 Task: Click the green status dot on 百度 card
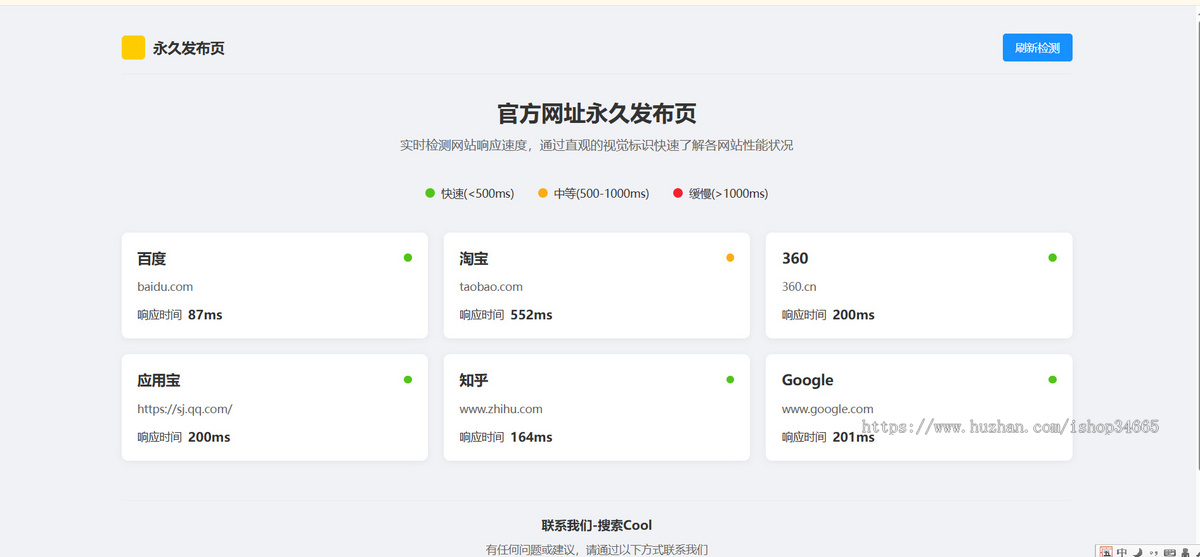pyautogui.click(x=408, y=258)
